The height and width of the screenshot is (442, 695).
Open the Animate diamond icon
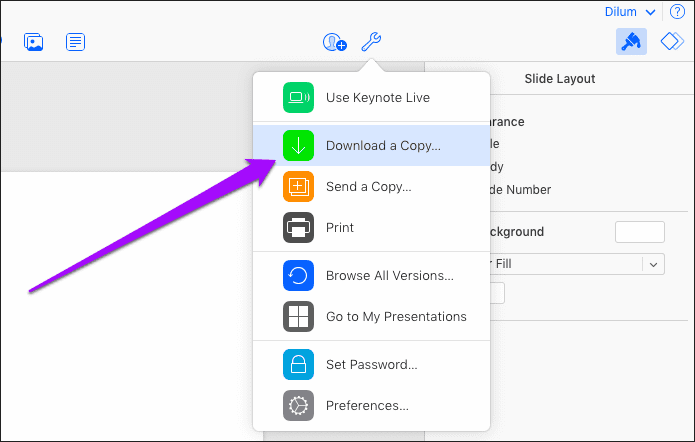pos(672,42)
